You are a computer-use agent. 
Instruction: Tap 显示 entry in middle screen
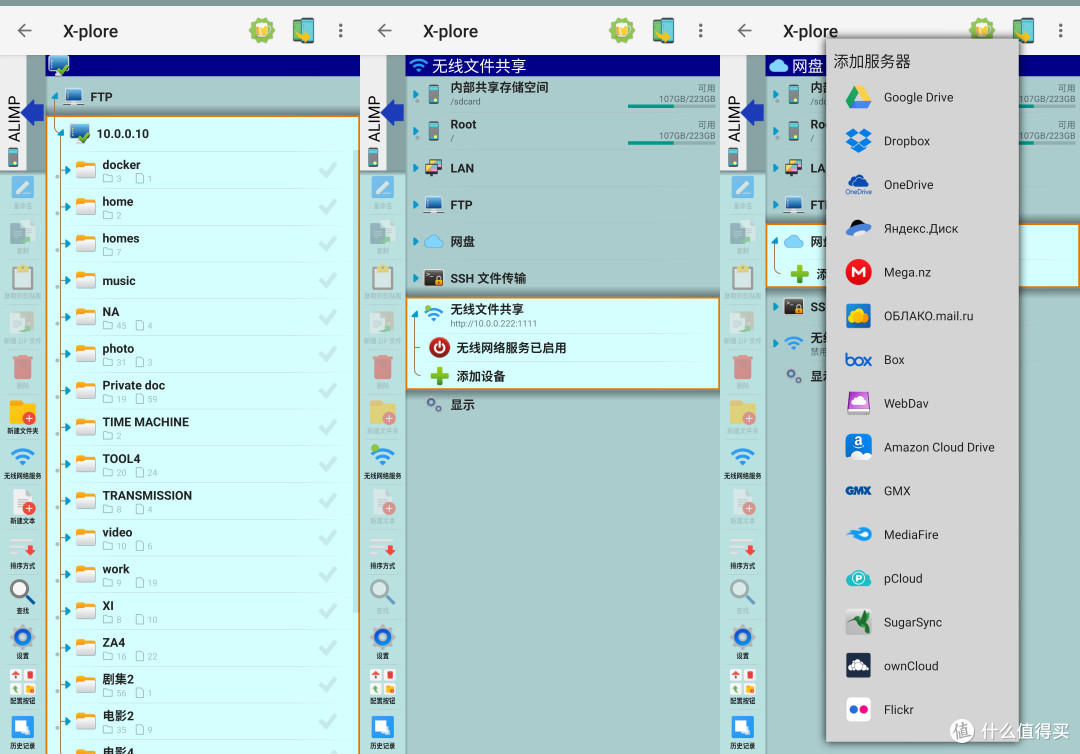(x=563, y=405)
